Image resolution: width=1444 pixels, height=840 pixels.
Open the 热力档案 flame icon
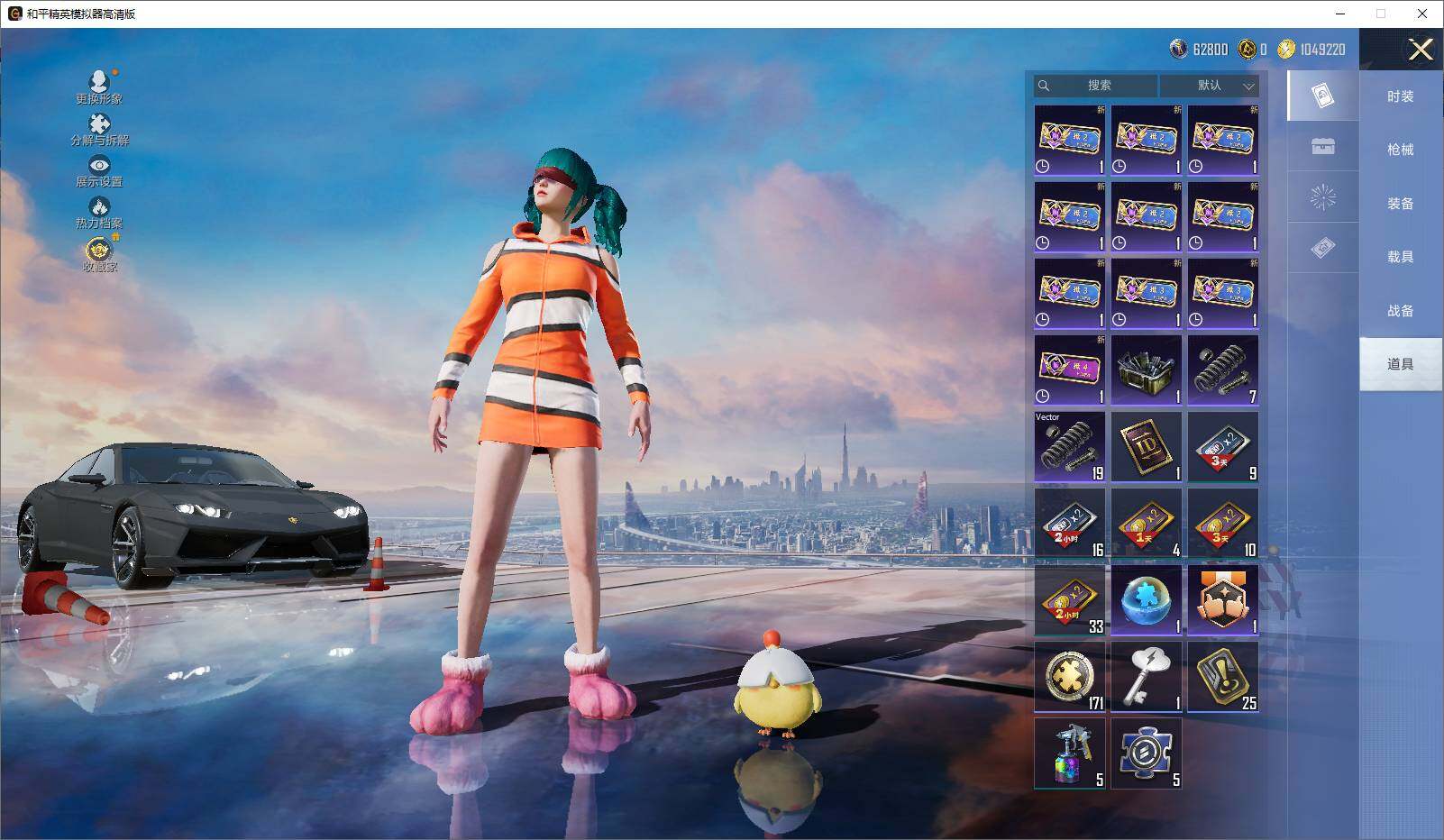click(x=99, y=213)
